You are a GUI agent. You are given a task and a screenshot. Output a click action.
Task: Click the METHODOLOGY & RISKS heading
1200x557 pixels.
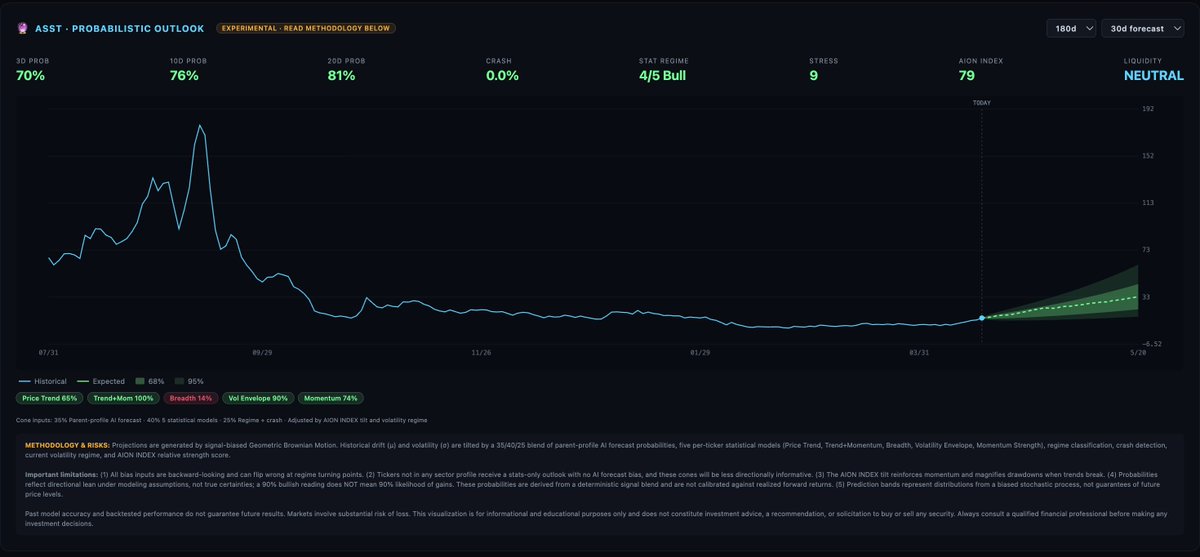click(67, 443)
